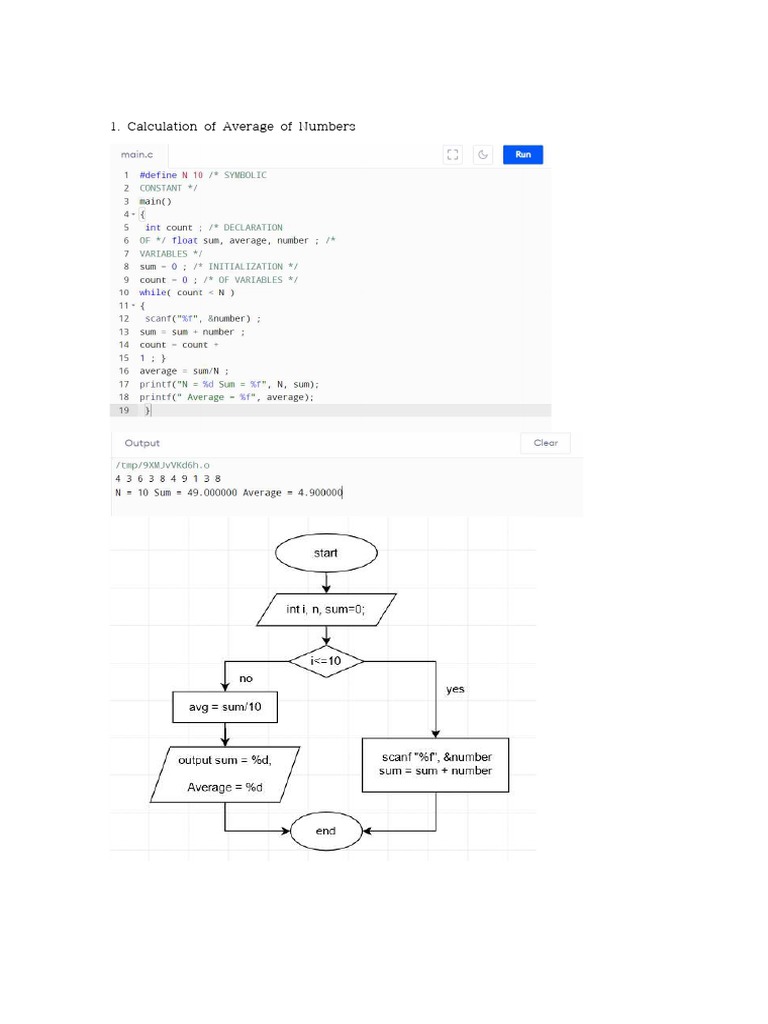Click the while( count < N ) line

[x=187, y=293]
